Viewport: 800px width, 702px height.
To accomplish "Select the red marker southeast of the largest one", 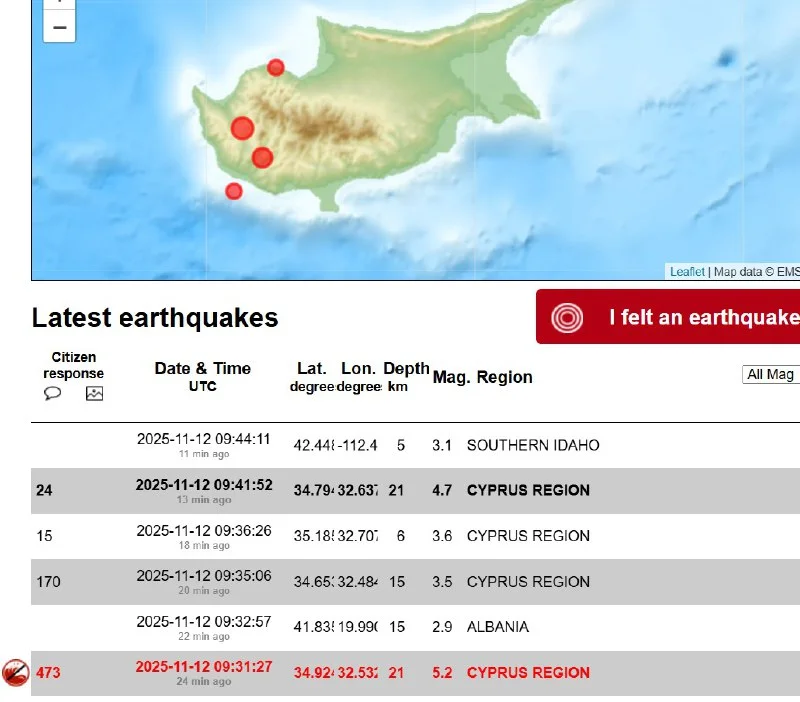I will point(262,157).
